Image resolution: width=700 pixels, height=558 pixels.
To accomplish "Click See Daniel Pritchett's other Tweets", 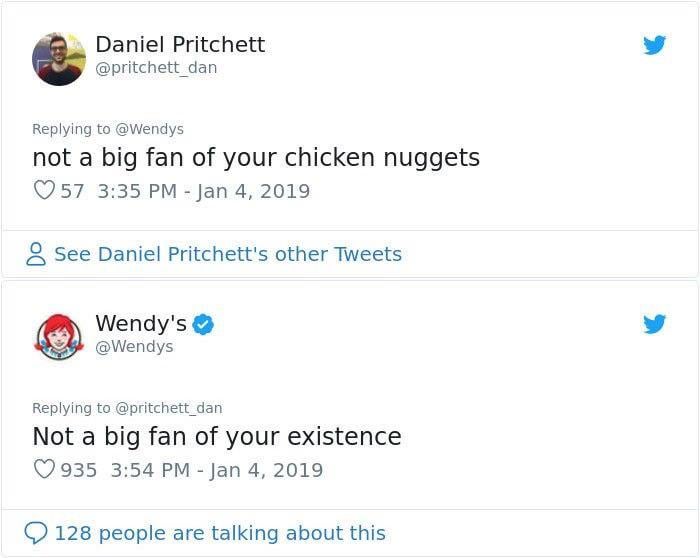I will (228, 255).
